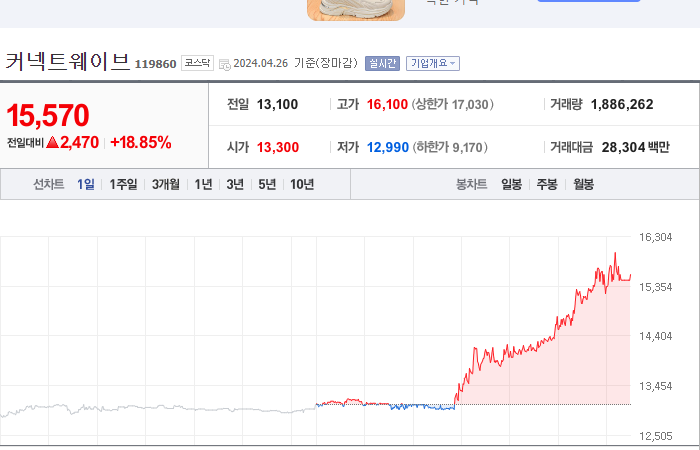700x450 pixels.
Task: Click the shoe advertisement thumbnail
Action: [x=356, y=10]
